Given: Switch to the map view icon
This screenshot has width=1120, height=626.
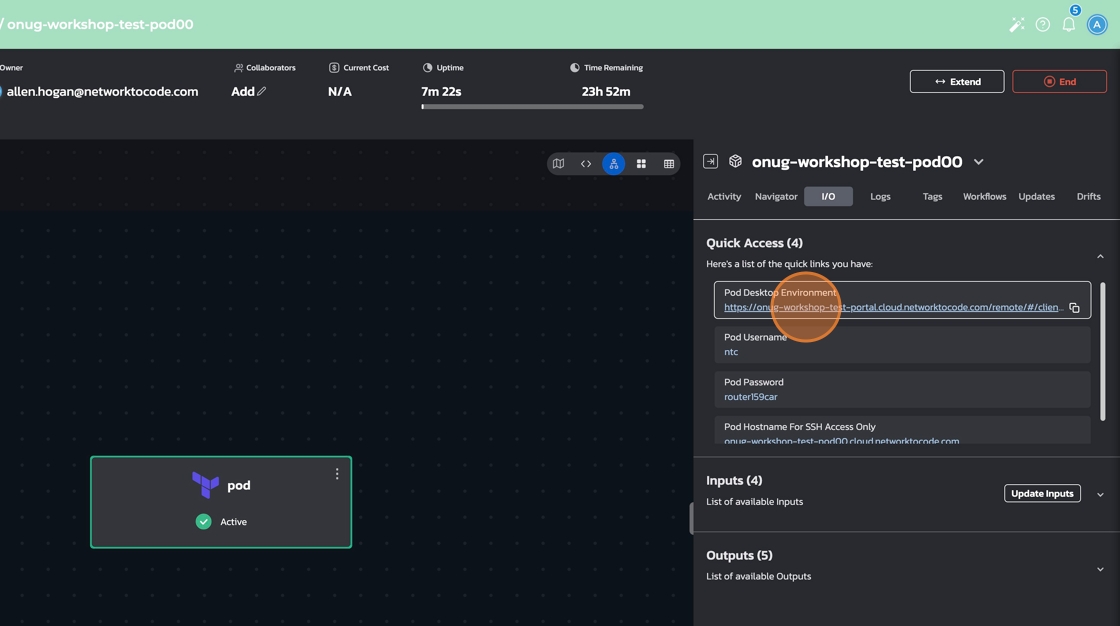Looking at the screenshot, I should click(x=559, y=164).
